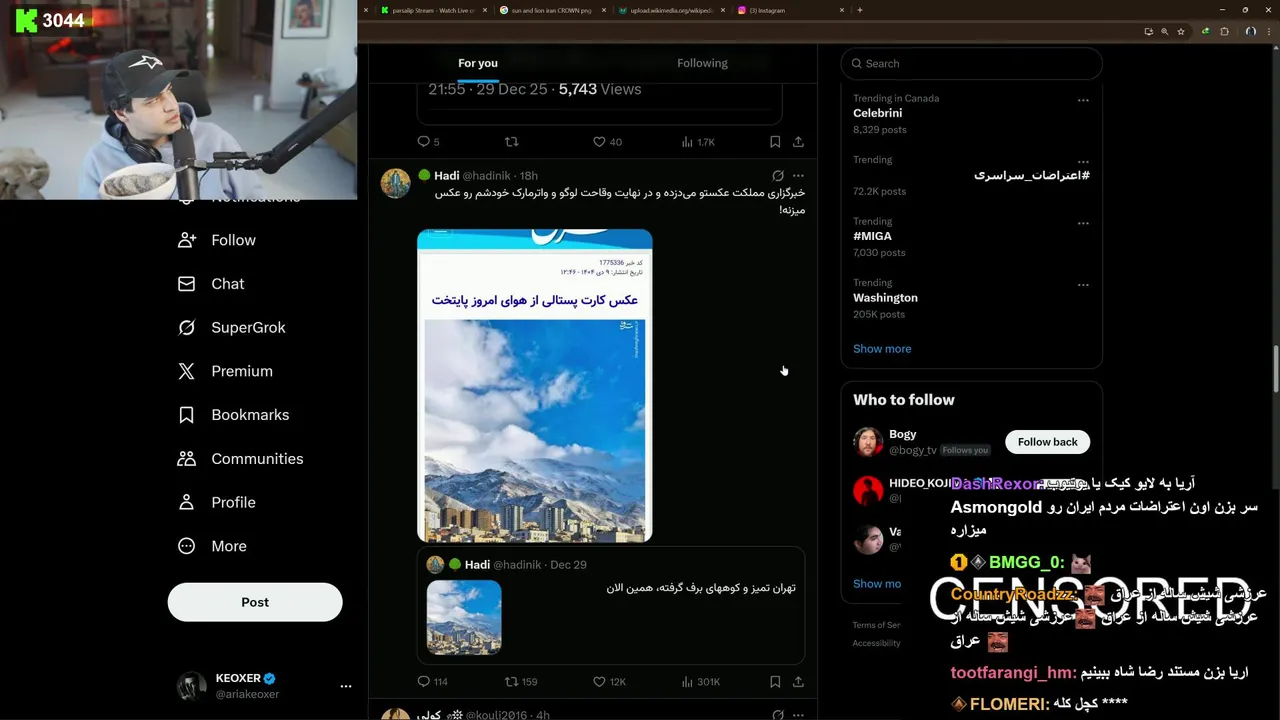
Task: Like the post with 40 likes
Action: (607, 142)
